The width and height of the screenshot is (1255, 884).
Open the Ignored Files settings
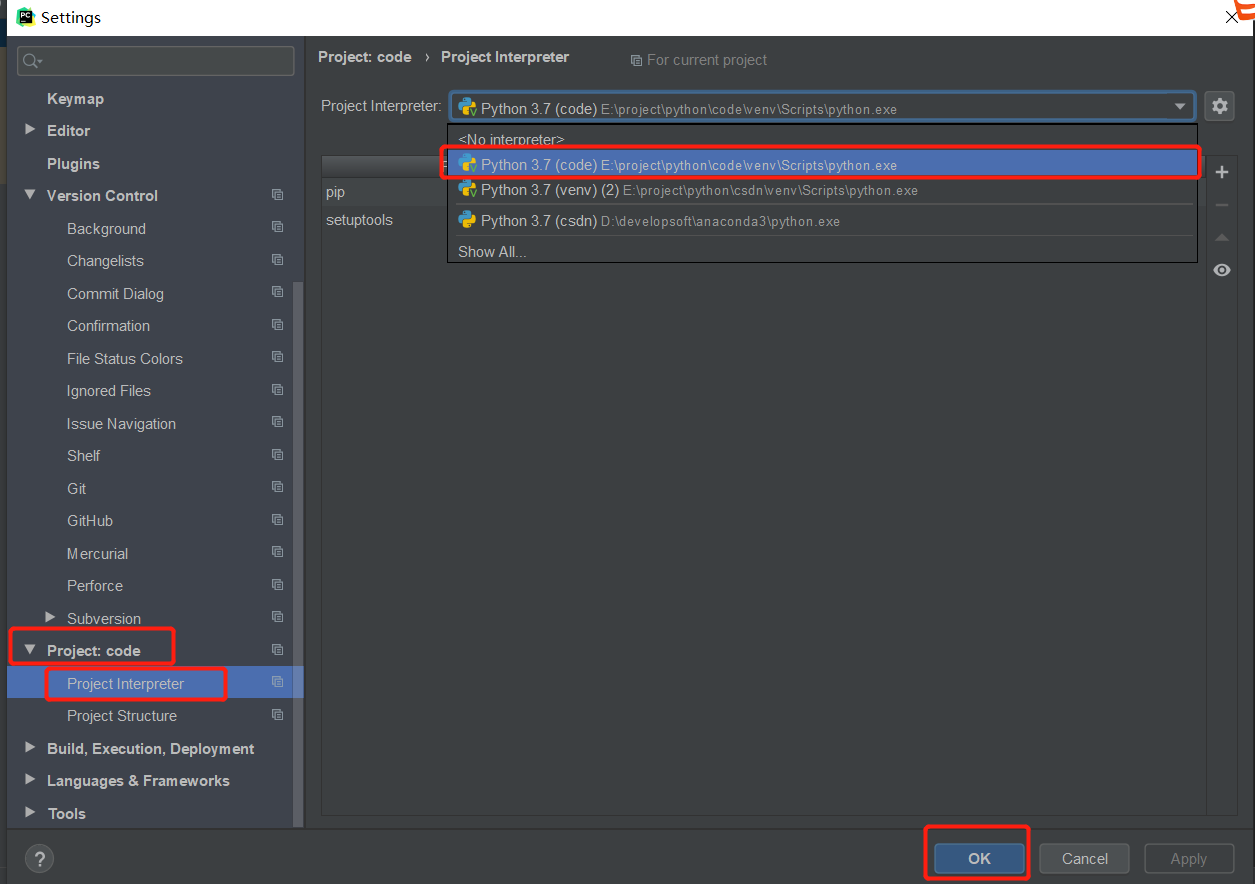pos(109,391)
